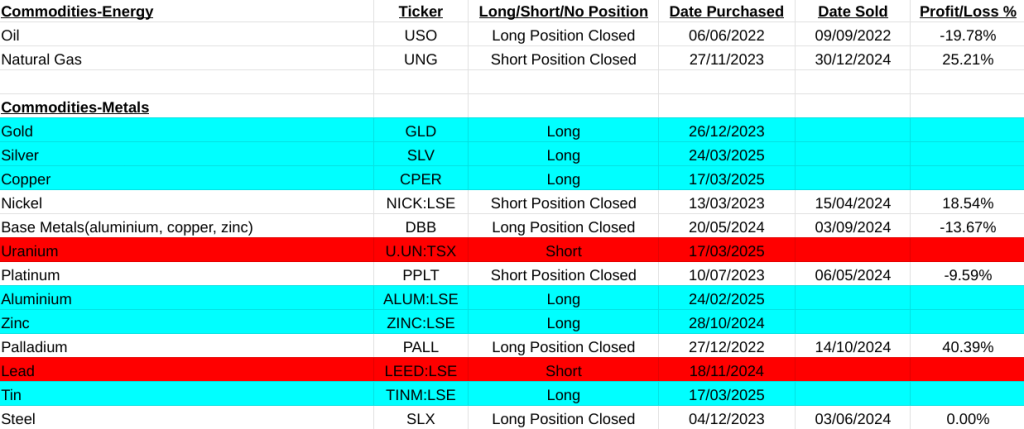The image size is (1024, 429).
Task: Select the USO ticker cell
Action: pyautogui.click(x=420, y=35)
